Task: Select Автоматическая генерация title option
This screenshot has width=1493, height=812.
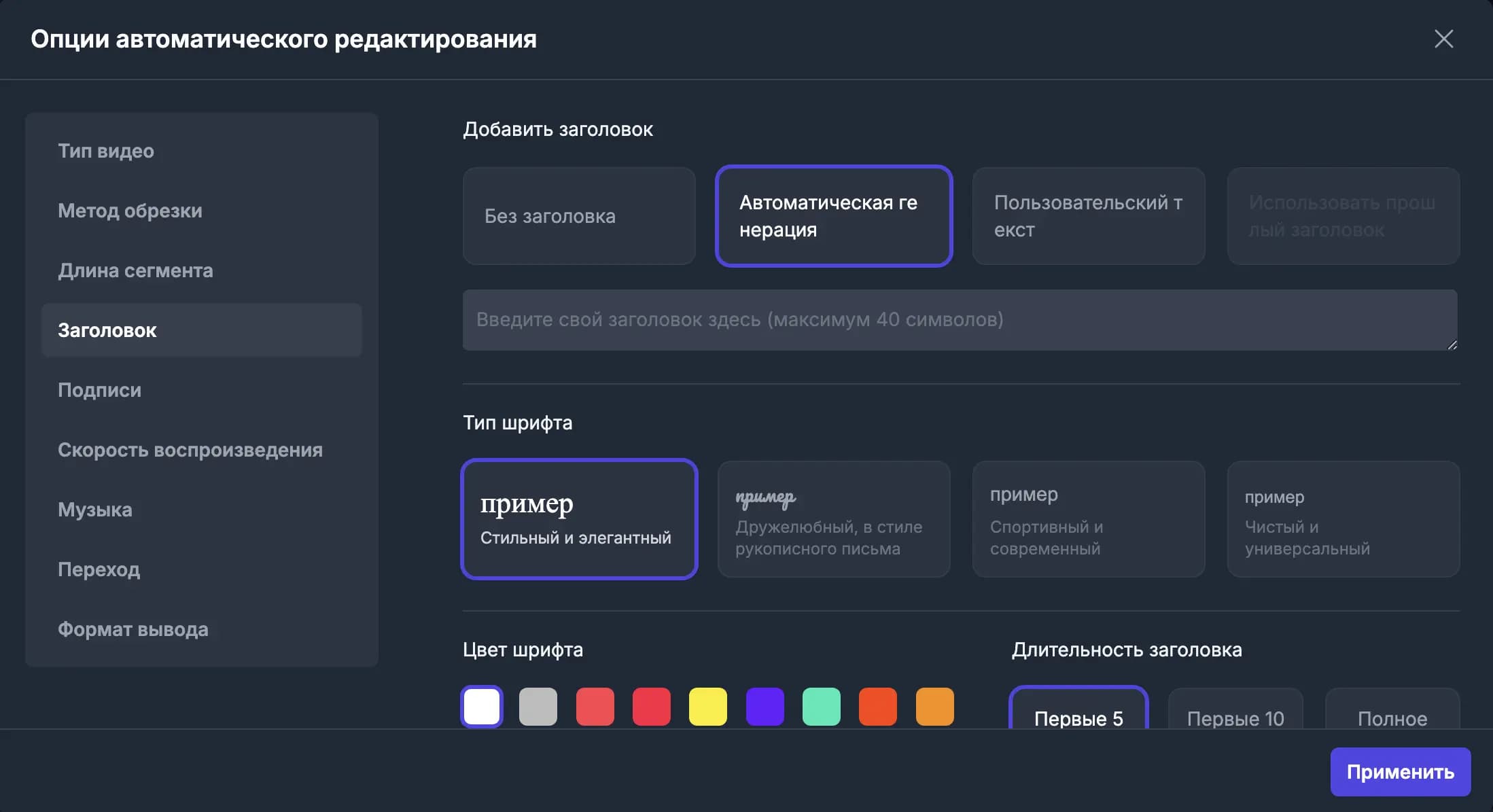Action: pos(834,216)
